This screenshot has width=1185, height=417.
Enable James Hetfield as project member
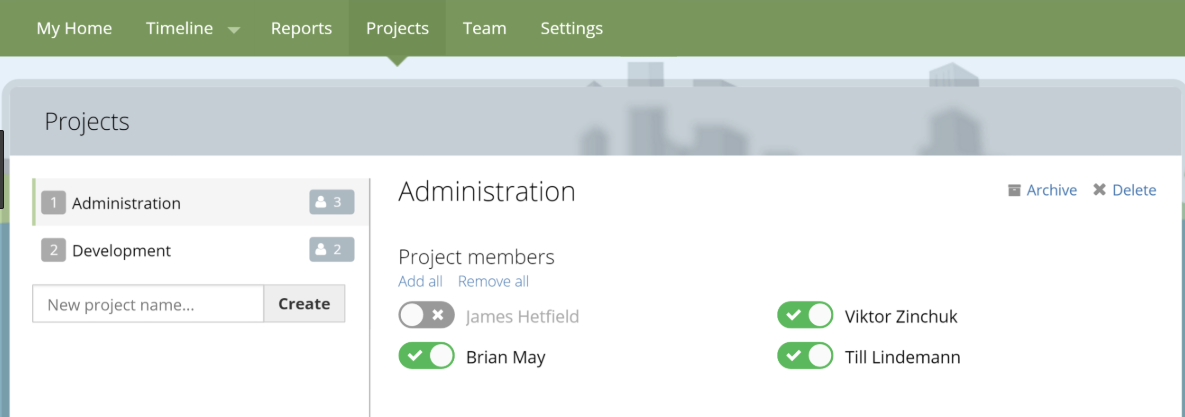pos(427,315)
